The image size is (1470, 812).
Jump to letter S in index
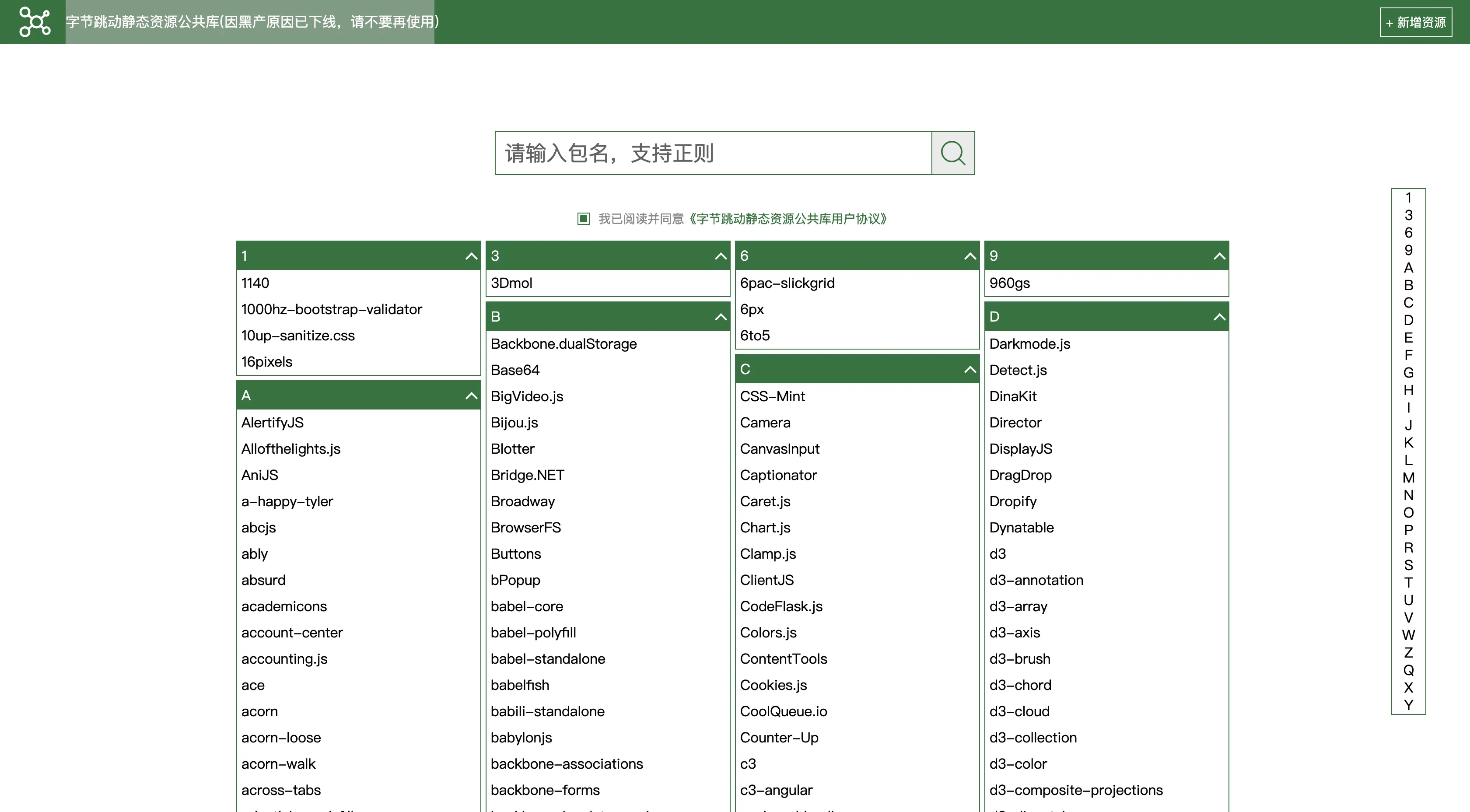(1408, 565)
